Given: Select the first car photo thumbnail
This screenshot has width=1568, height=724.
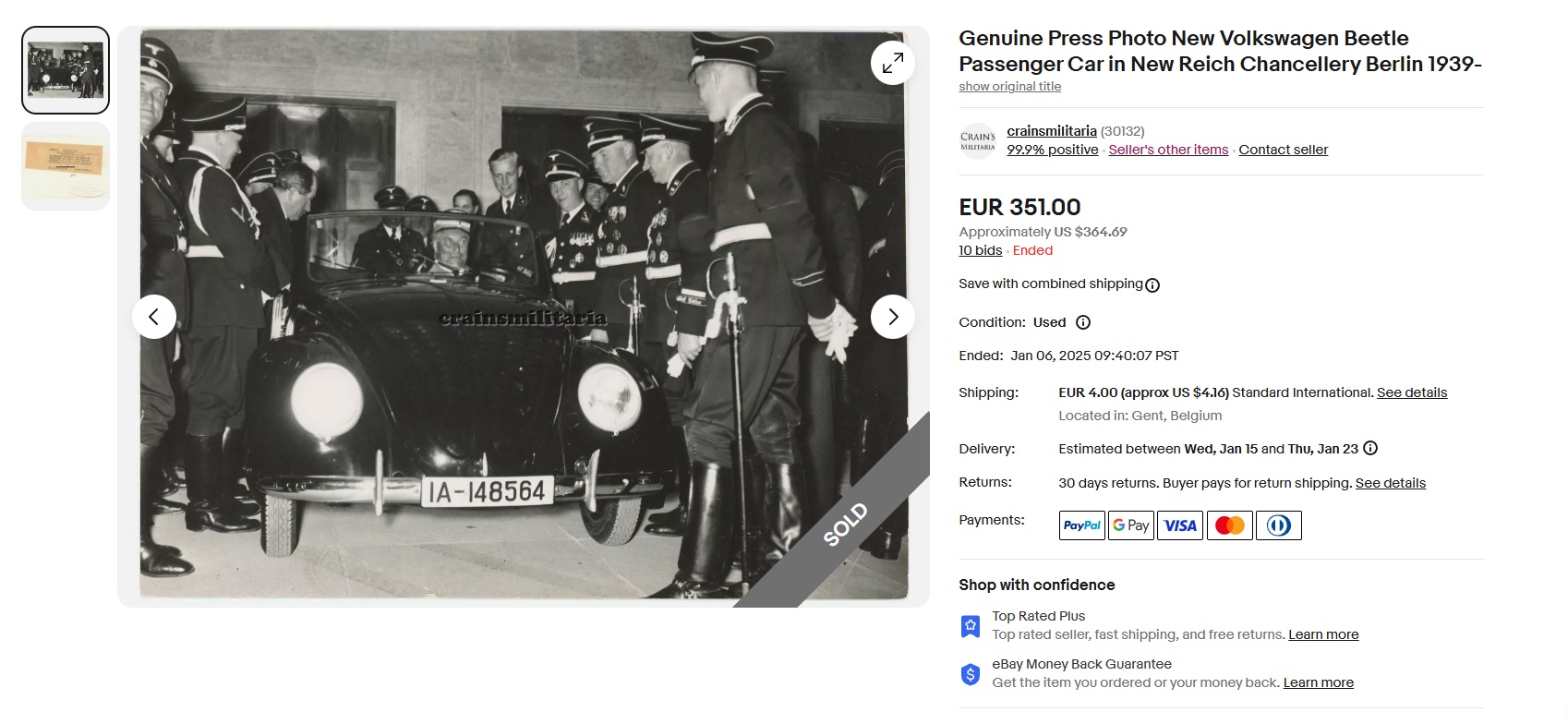Looking at the screenshot, I should pos(66,70).
